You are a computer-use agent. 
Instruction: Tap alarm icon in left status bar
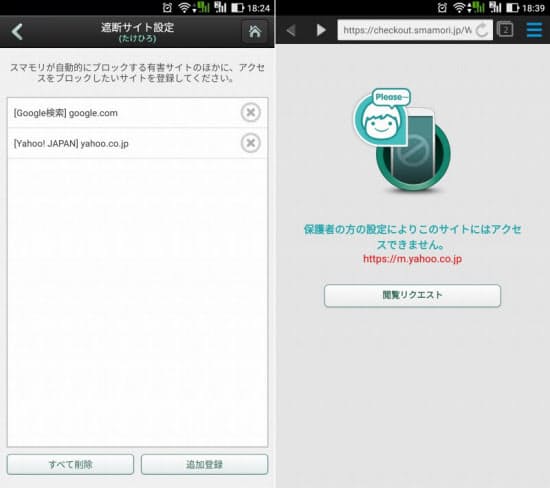coord(167,7)
